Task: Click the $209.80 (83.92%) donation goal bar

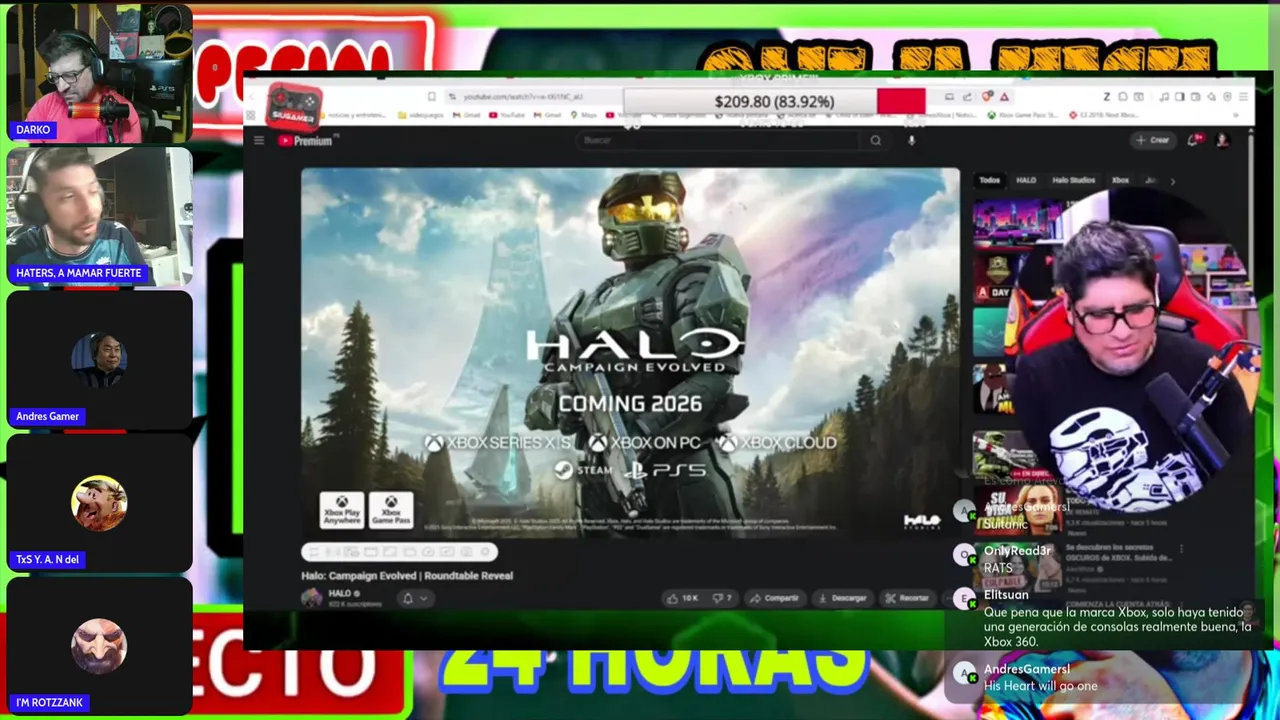Action: (x=774, y=101)
